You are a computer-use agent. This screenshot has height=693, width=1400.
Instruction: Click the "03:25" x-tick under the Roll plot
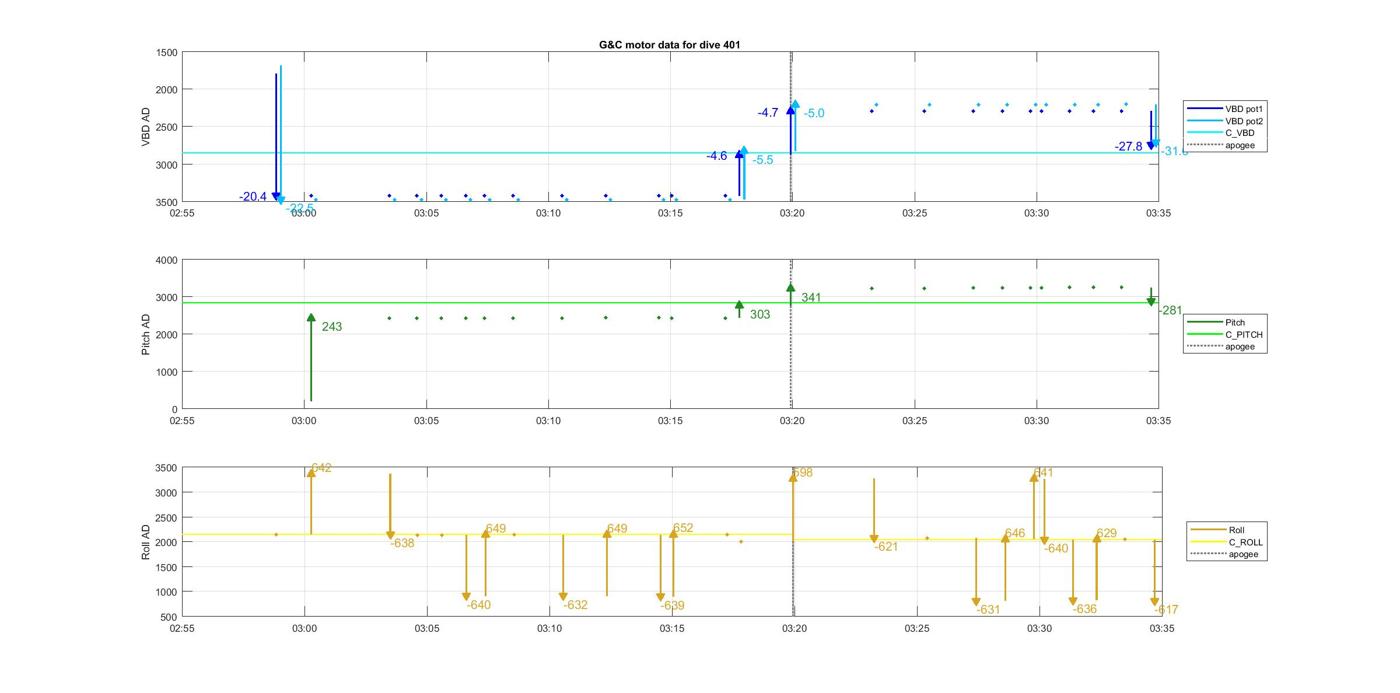(917, 629)
